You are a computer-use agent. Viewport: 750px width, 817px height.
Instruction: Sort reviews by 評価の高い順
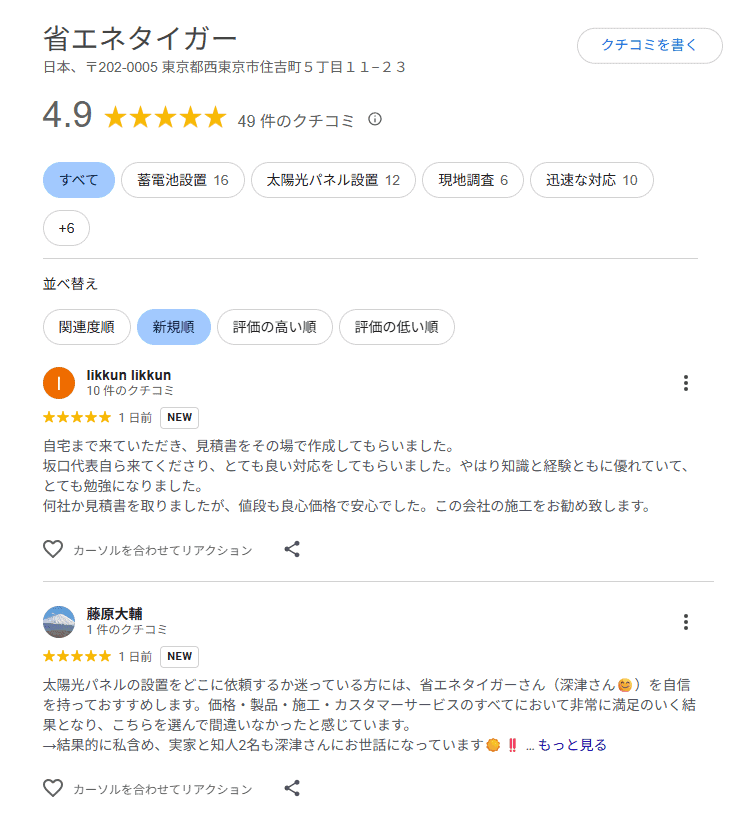[275, 327]
